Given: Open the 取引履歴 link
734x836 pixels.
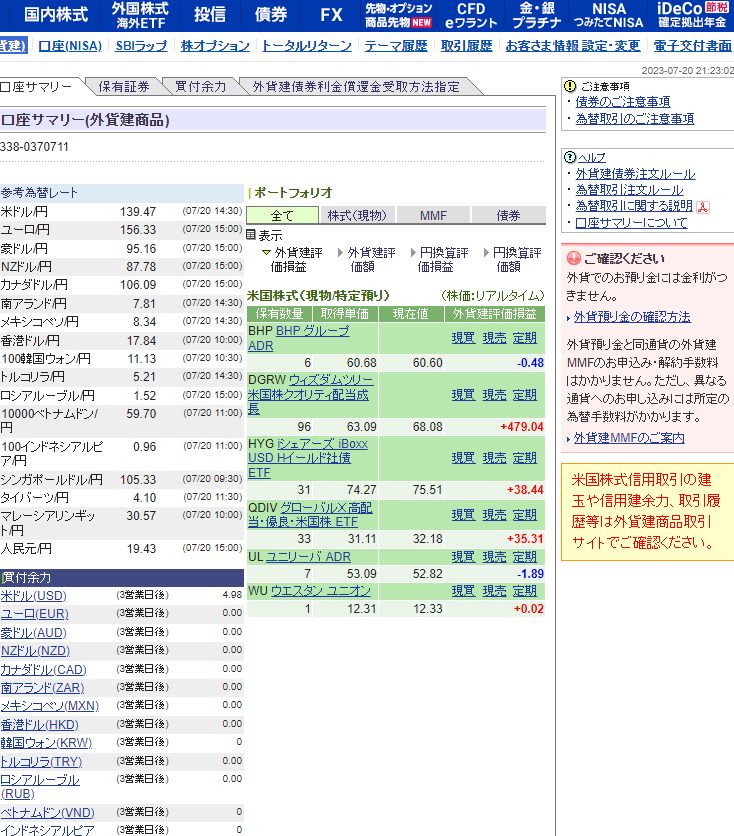Looking at the screenshot, I should pyautogui.click(x=466, y=46).
